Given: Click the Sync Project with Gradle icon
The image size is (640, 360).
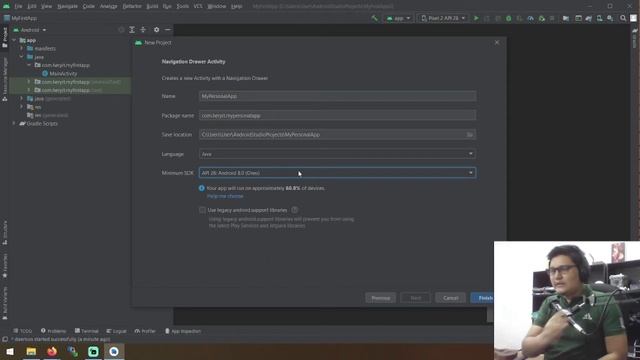Looking at the screenshot, I should [588, 18].
